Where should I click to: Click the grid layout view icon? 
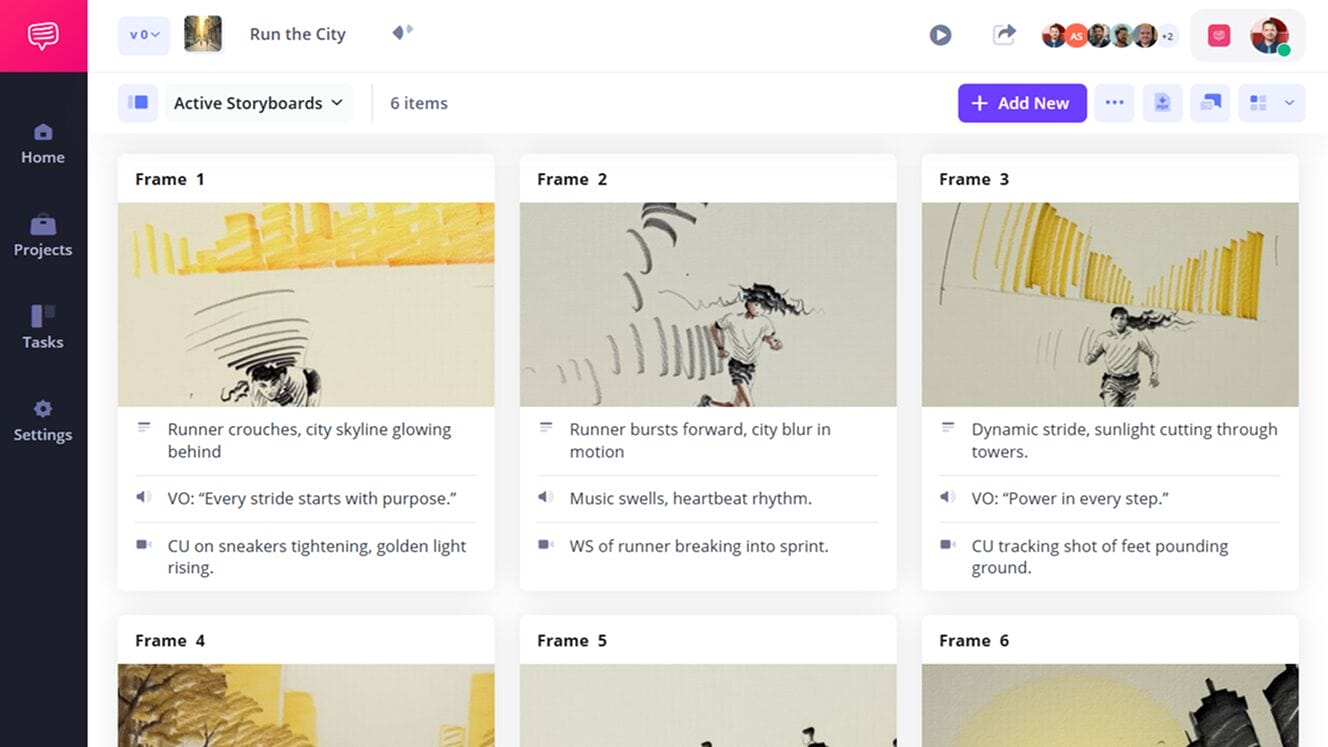click(1258, 103)
